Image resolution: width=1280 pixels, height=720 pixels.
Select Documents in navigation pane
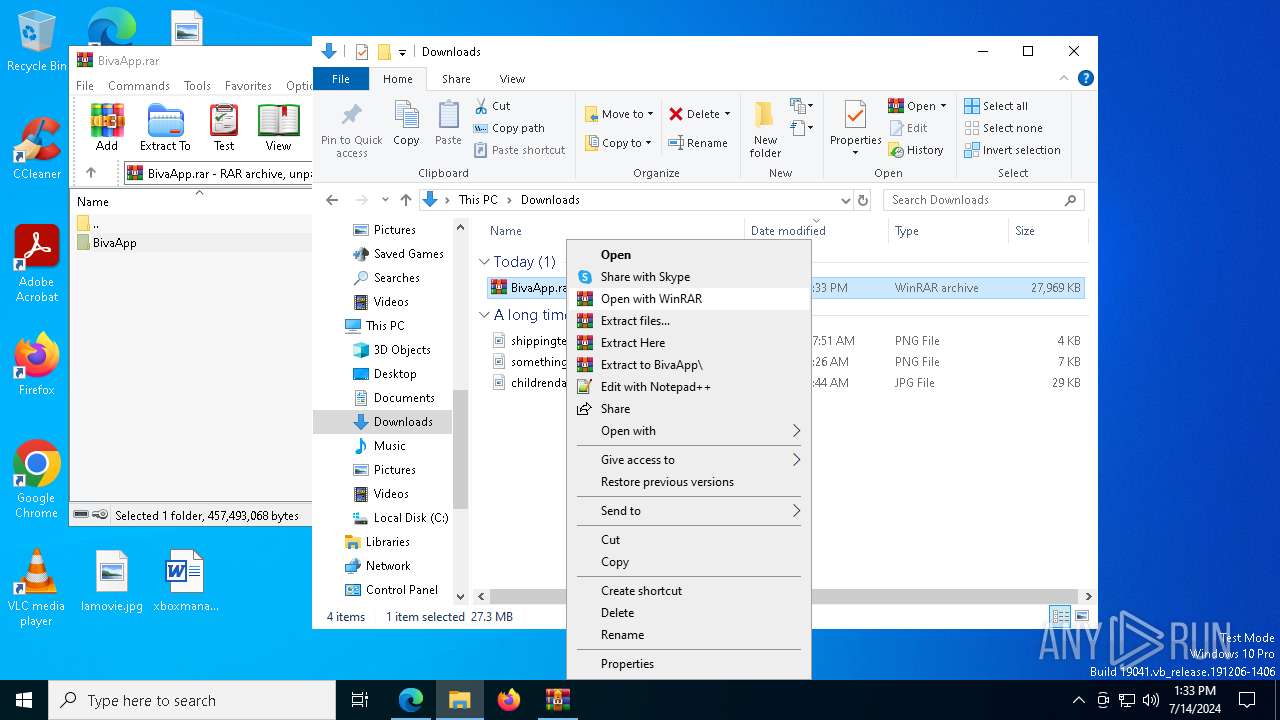click(x=403, y=398)
